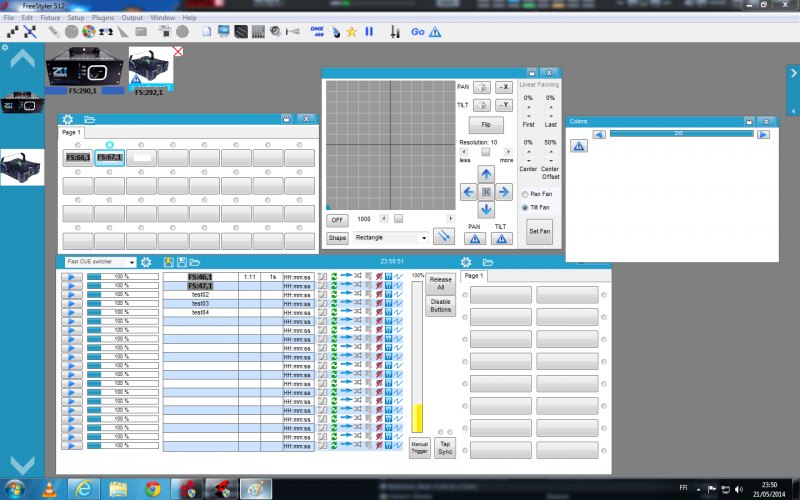Select Page 1 tab in lower right panel
Image resolution: width=800 pixels, height=500 pixels.
(x=474, y=276)
